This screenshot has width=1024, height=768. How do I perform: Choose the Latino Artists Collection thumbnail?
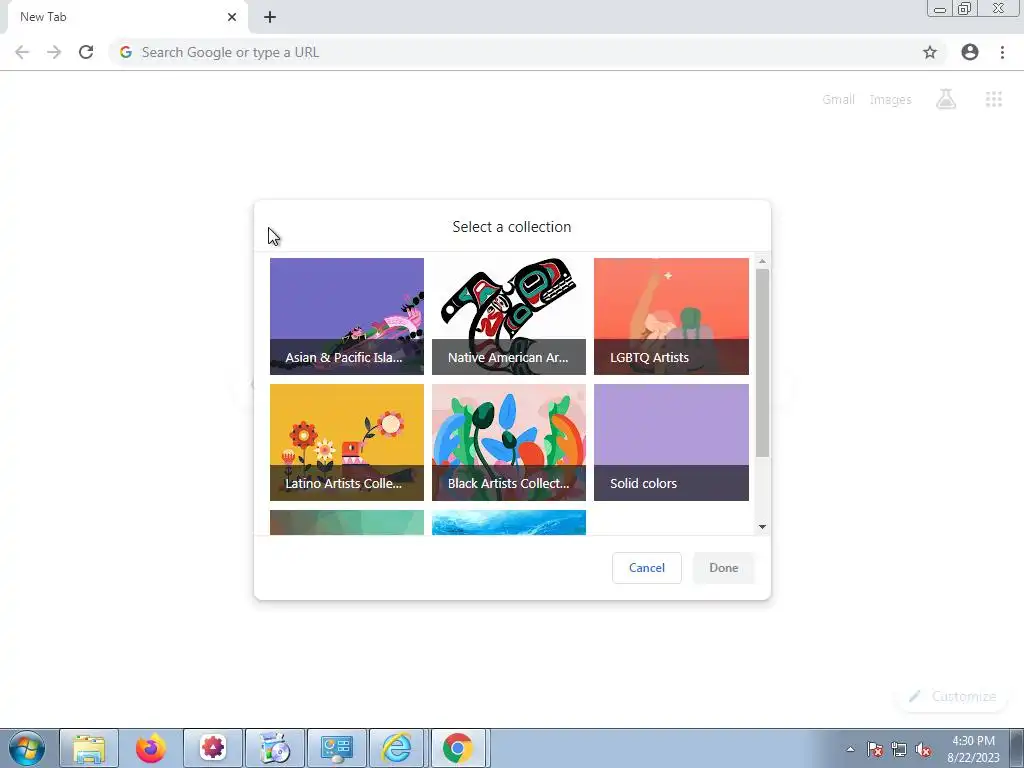coord(347,442)
